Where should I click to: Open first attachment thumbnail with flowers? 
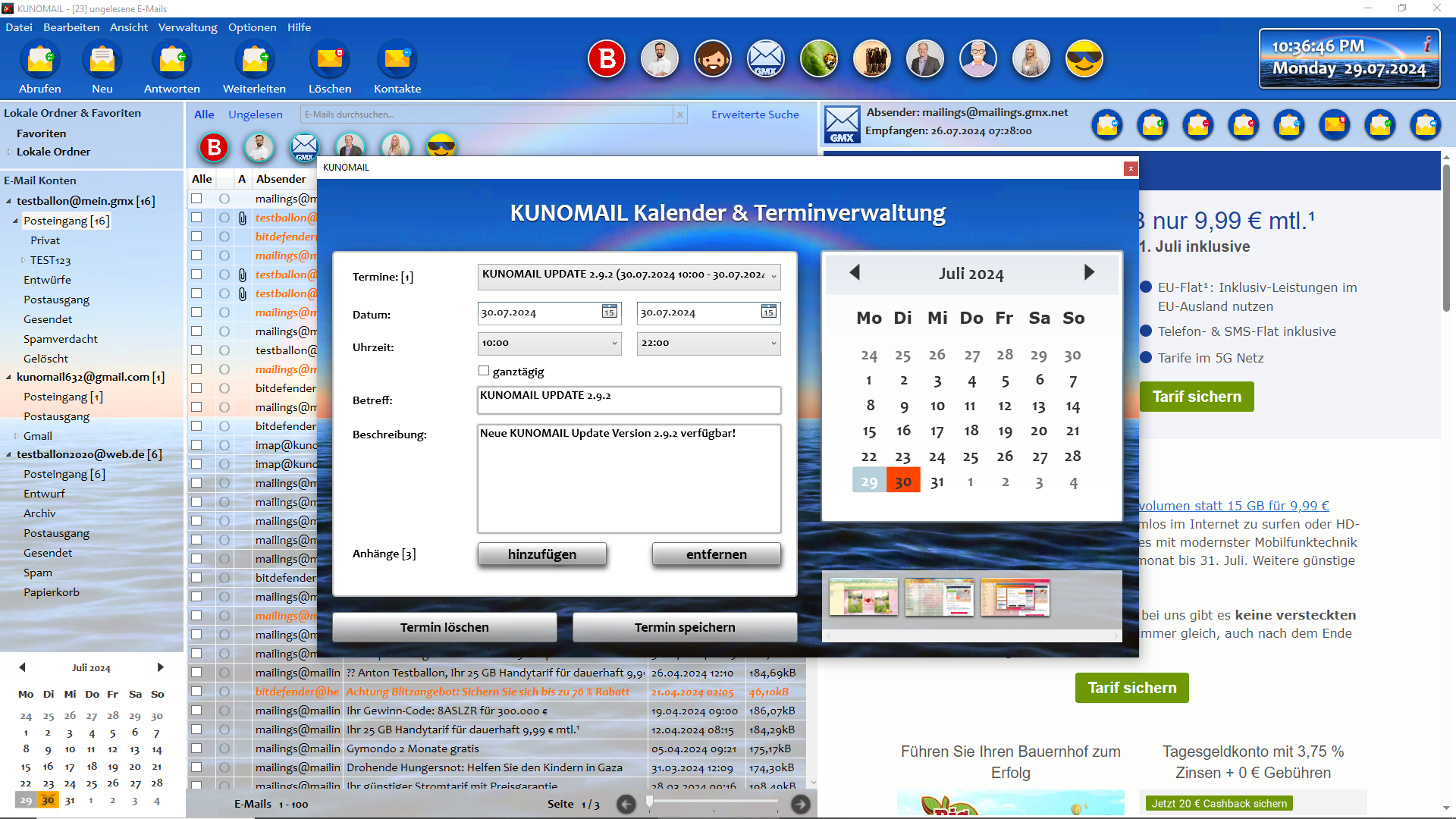[x=864, y=597]
